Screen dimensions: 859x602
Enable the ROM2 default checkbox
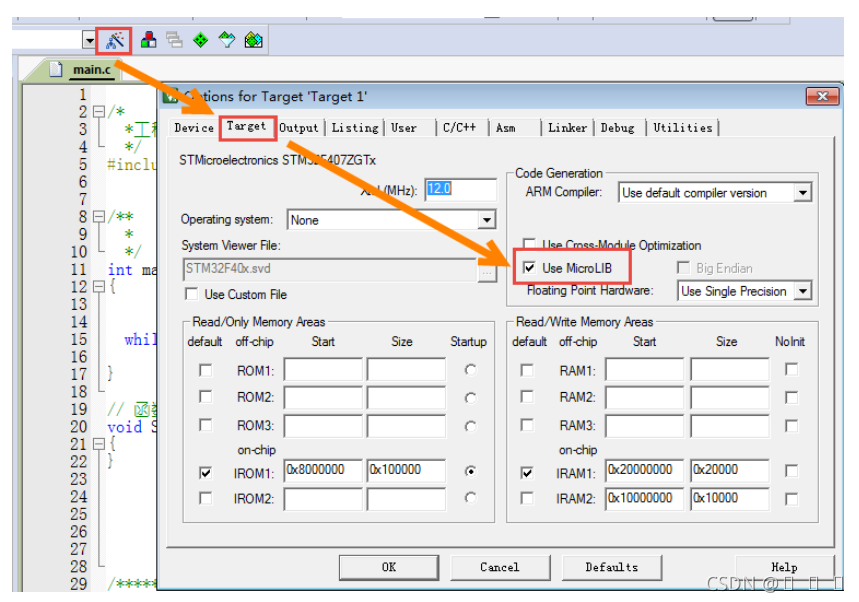[x=205, y=397]
